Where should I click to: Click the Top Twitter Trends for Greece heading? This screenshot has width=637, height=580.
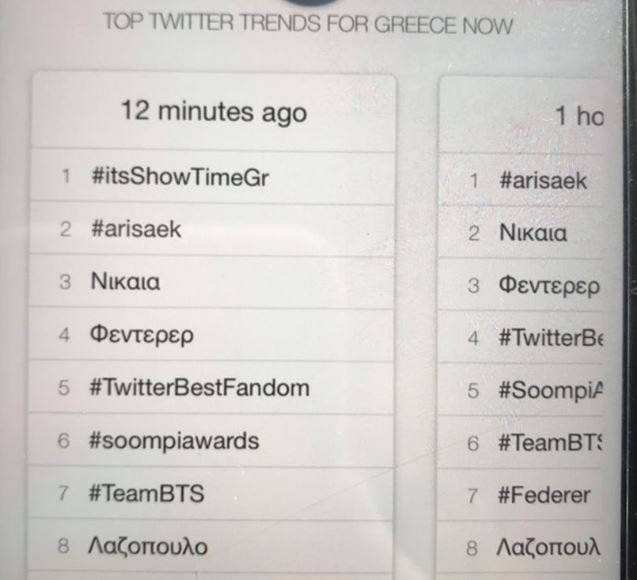[x=308, y=24]
